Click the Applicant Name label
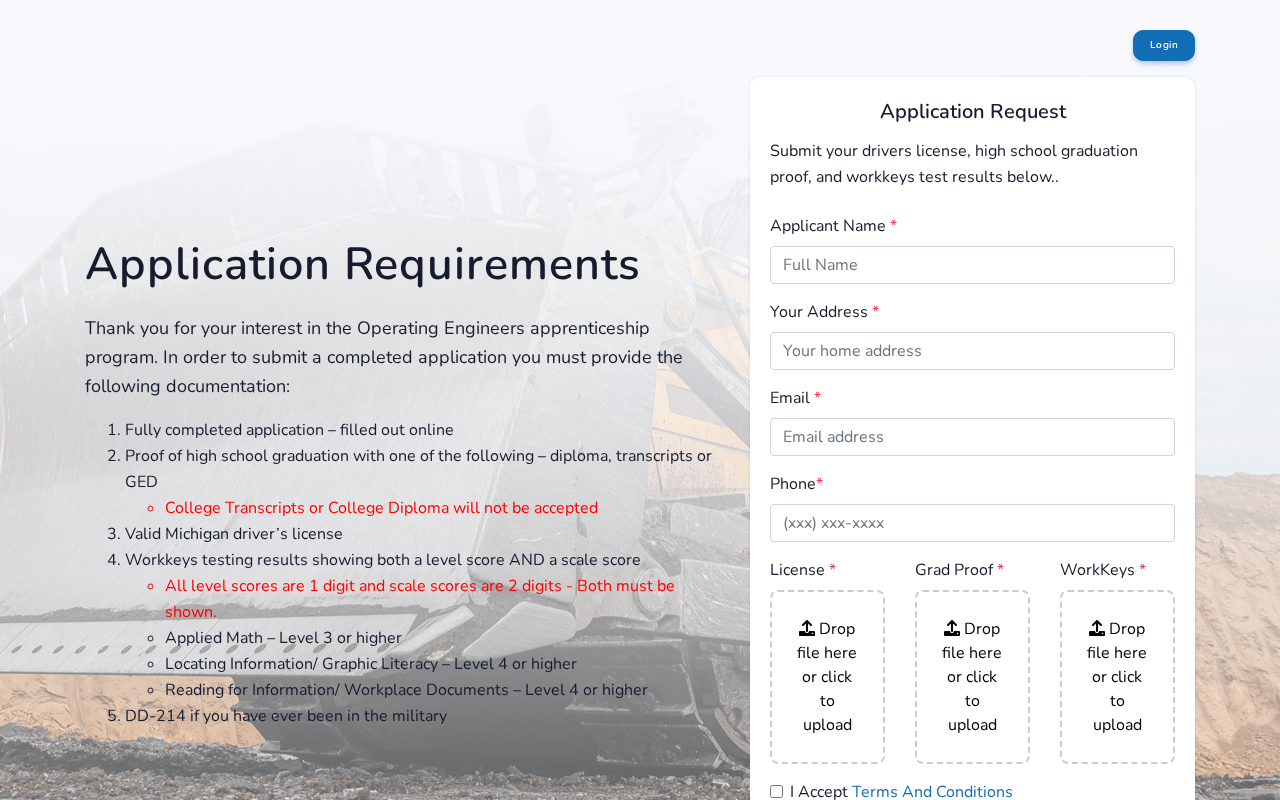Viewport: 1280px width, 800px height. pos(827,226)
